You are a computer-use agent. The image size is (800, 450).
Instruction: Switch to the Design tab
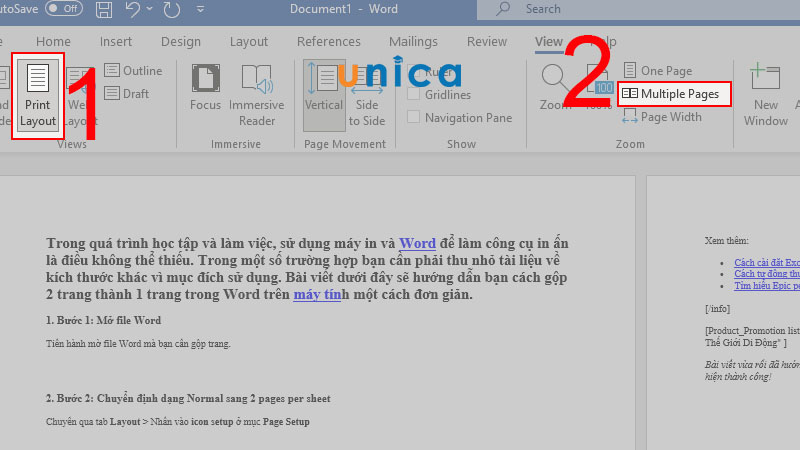pos(181,41)
